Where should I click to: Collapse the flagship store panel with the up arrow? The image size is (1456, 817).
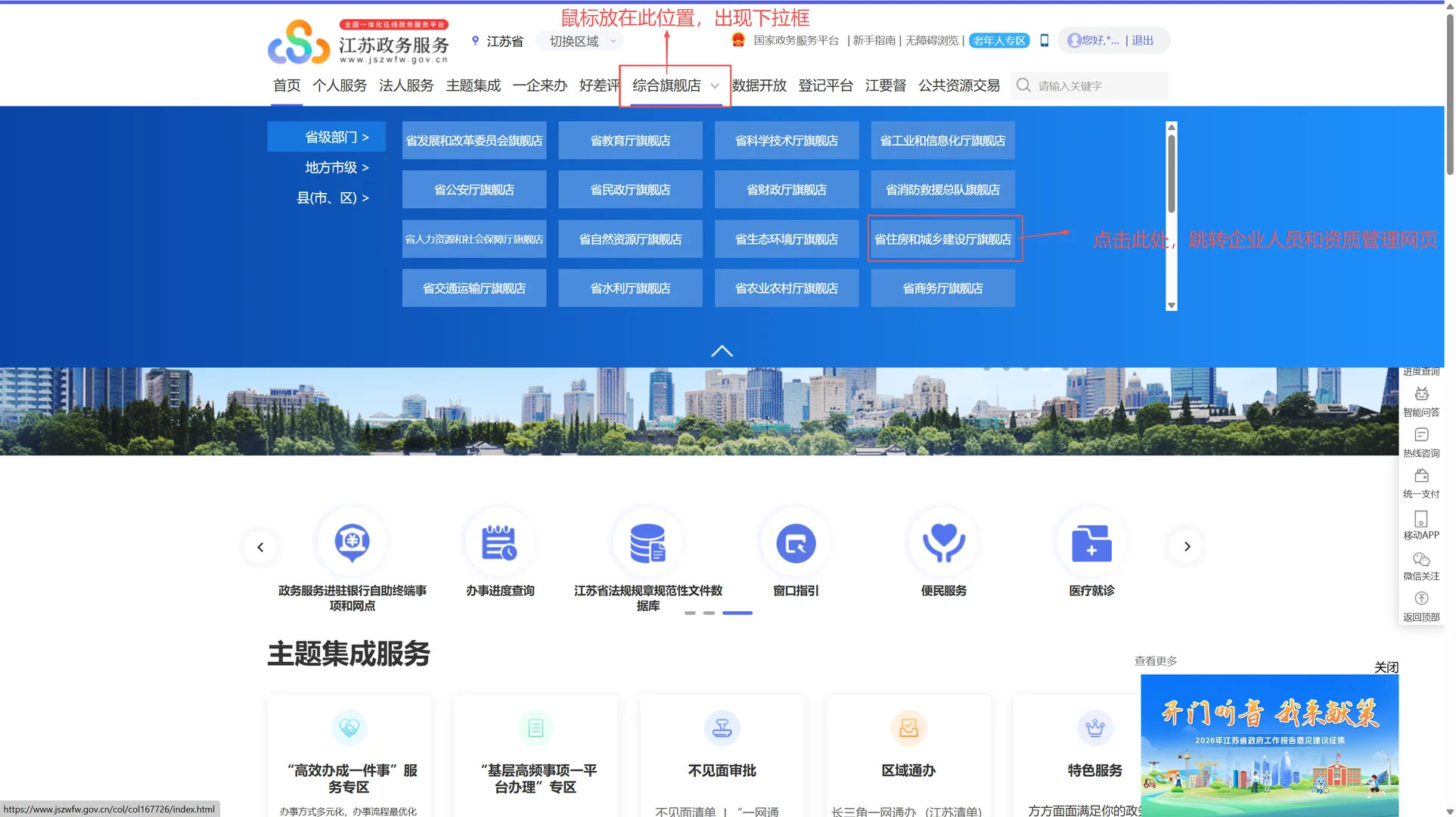coord(722,350)
